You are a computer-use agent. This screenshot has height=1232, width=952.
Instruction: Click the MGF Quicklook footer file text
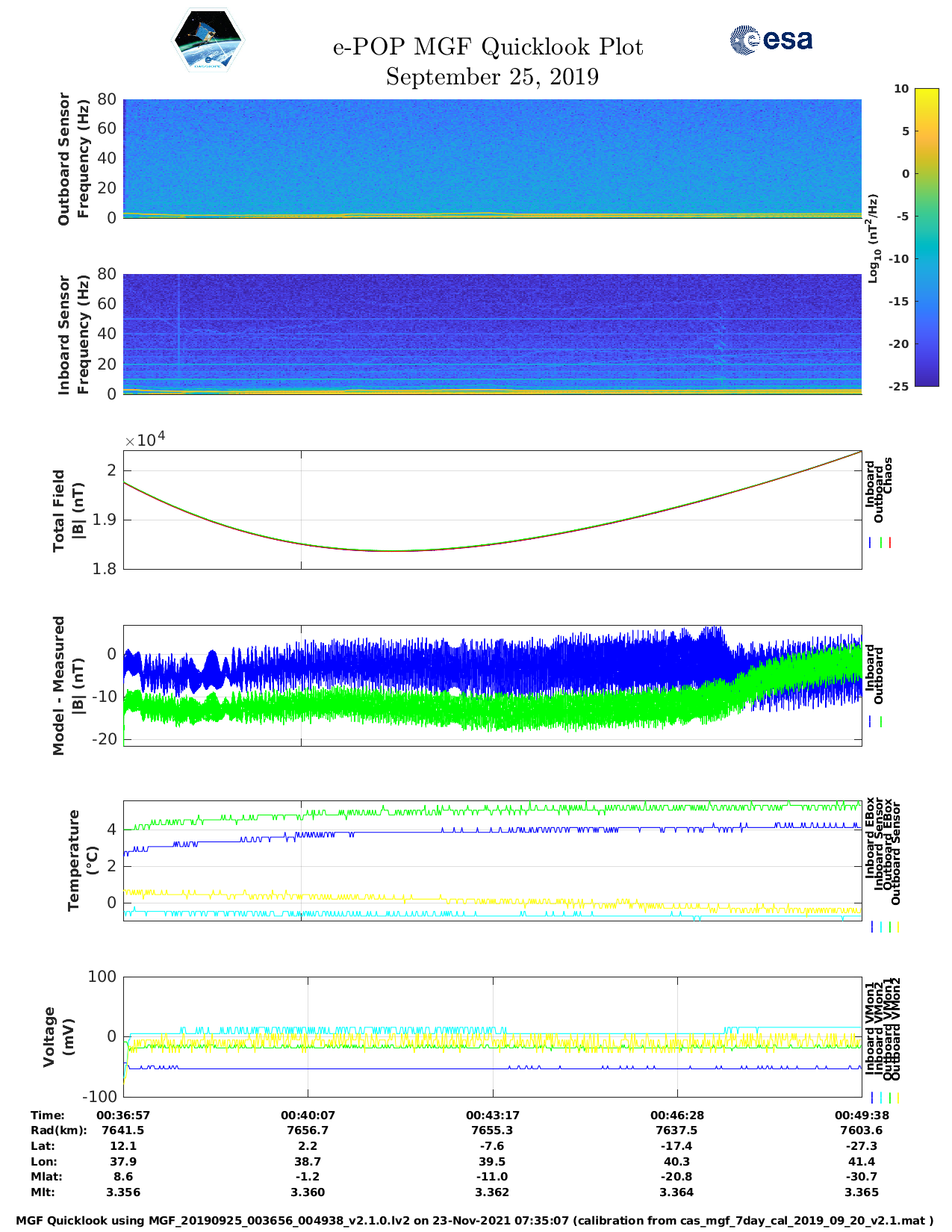click(x=475, y=1221)
